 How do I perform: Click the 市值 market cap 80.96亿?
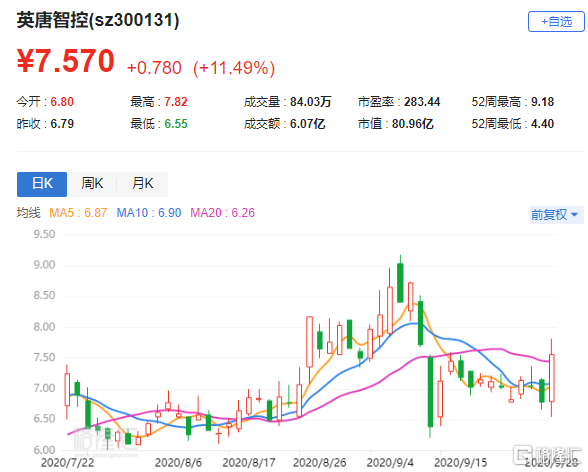(412, 124)
